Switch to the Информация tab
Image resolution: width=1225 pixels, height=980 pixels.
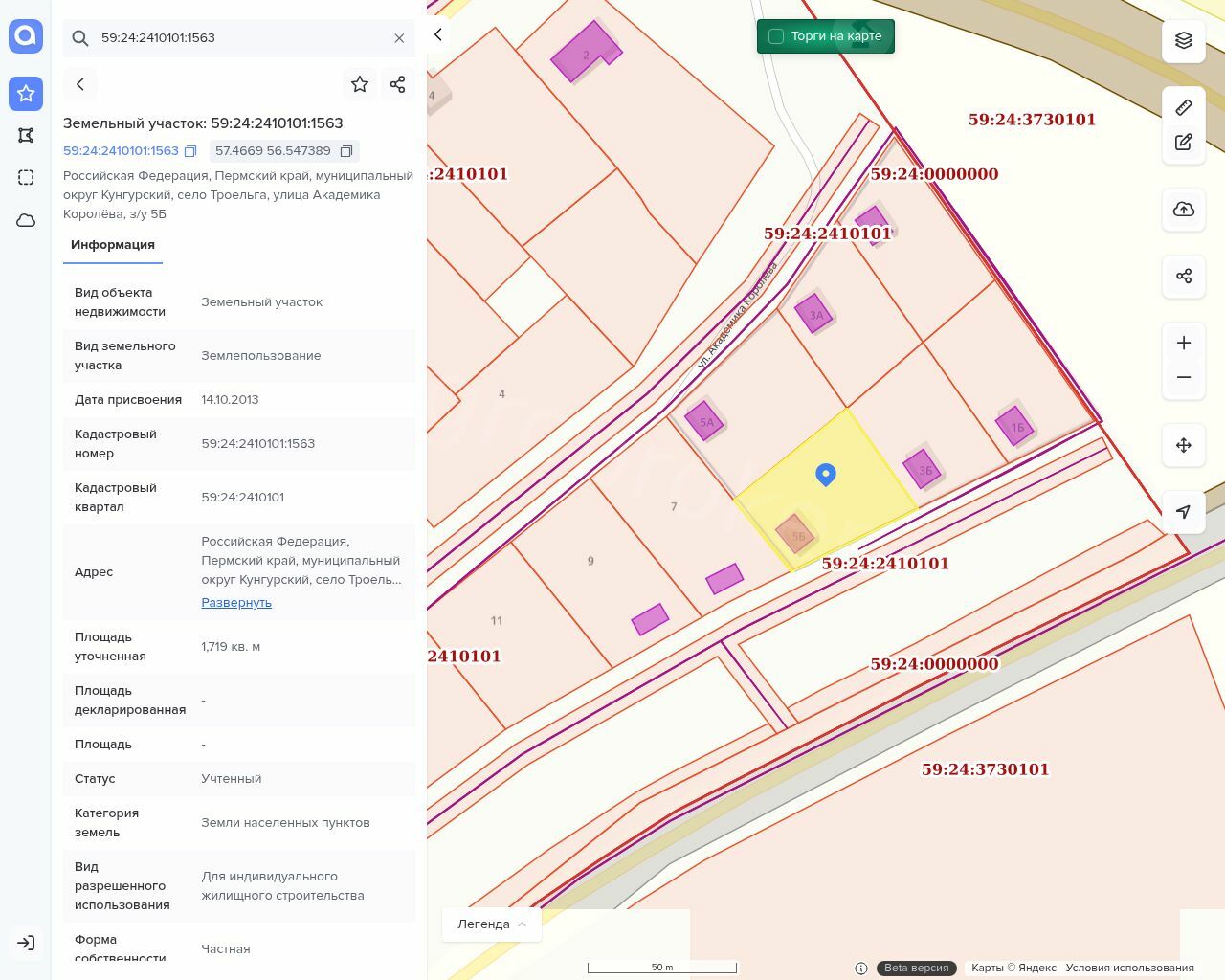[113, 245]
